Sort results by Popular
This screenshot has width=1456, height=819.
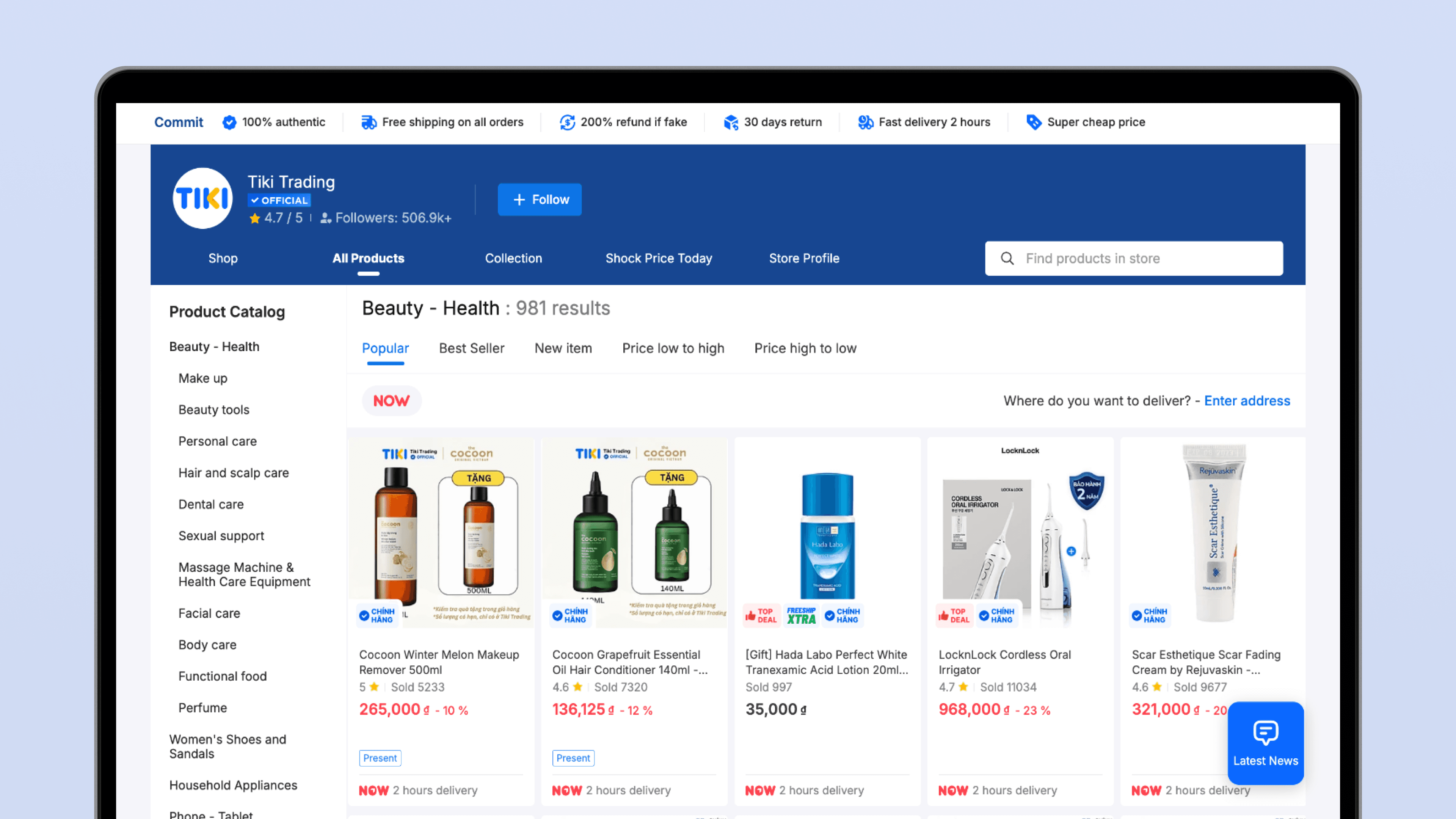386,348
